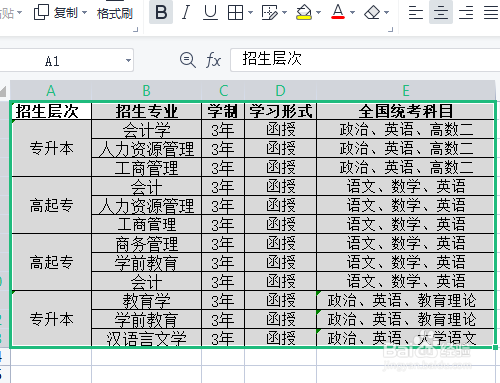Open paste (贴) dropdown arrow
This screenshot has width=500, height=383.
pyautogui.click(x=19, y=13)
